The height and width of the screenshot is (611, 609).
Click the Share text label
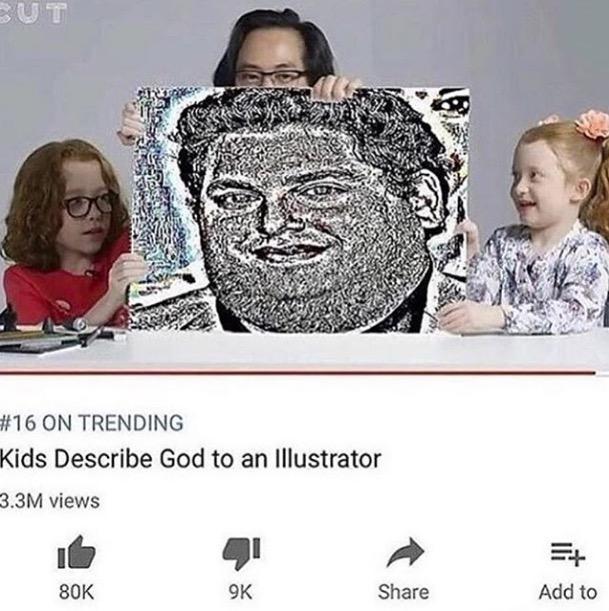coord(404,592)
